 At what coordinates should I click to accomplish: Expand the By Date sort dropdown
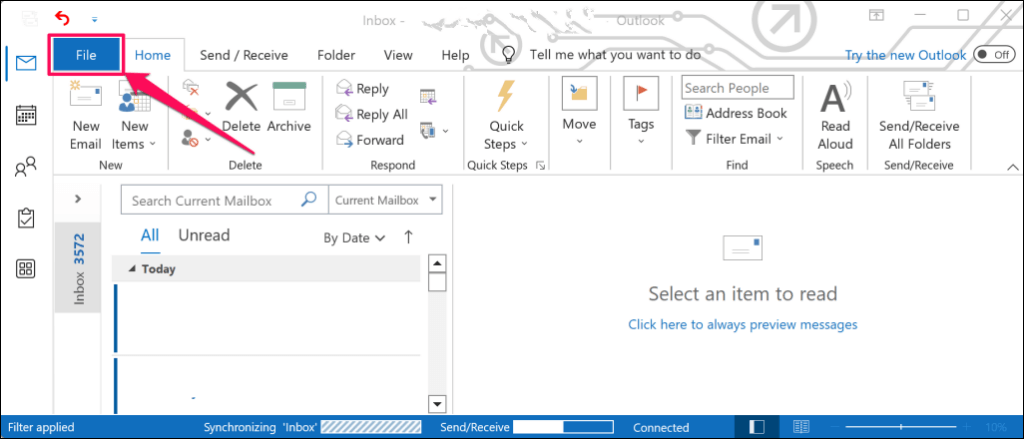coord(354,238)
